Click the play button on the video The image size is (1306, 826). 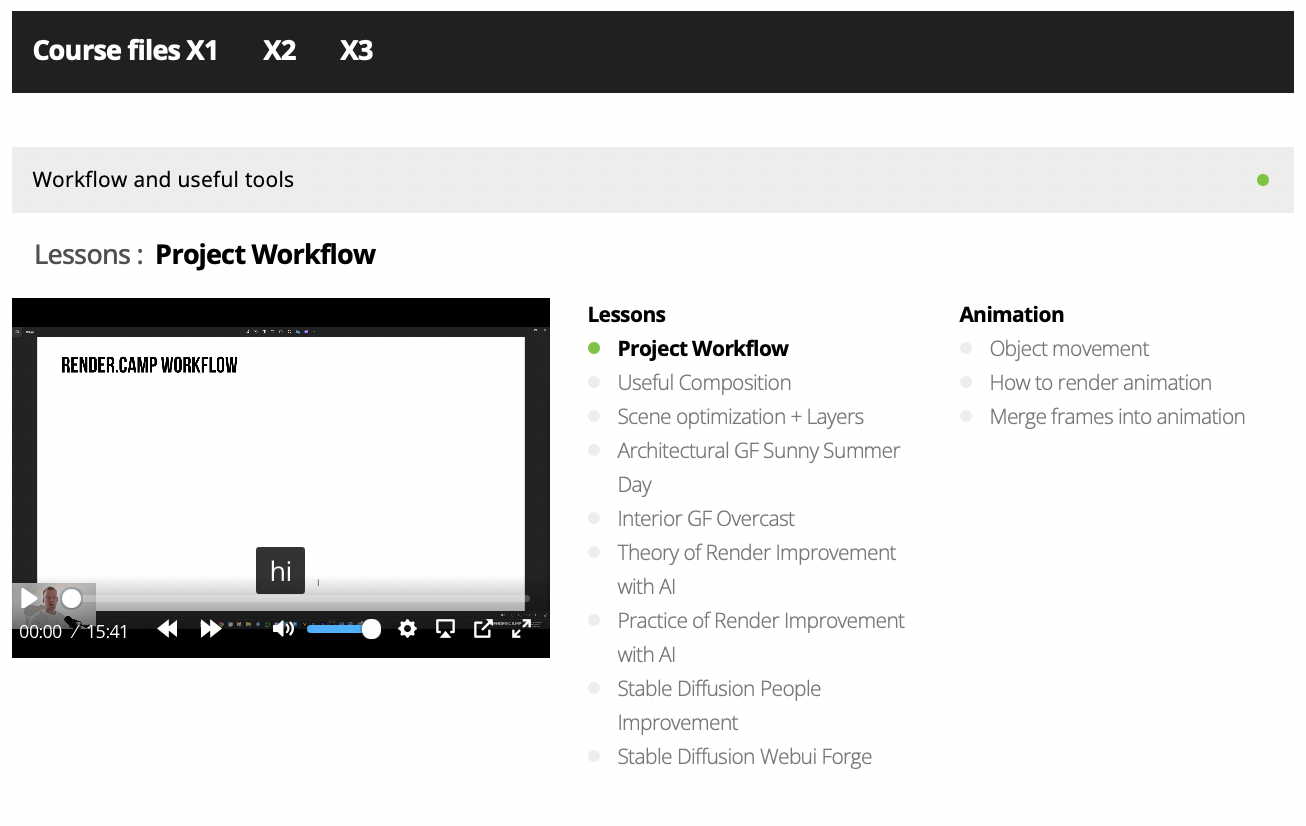(x=28, y=598)
